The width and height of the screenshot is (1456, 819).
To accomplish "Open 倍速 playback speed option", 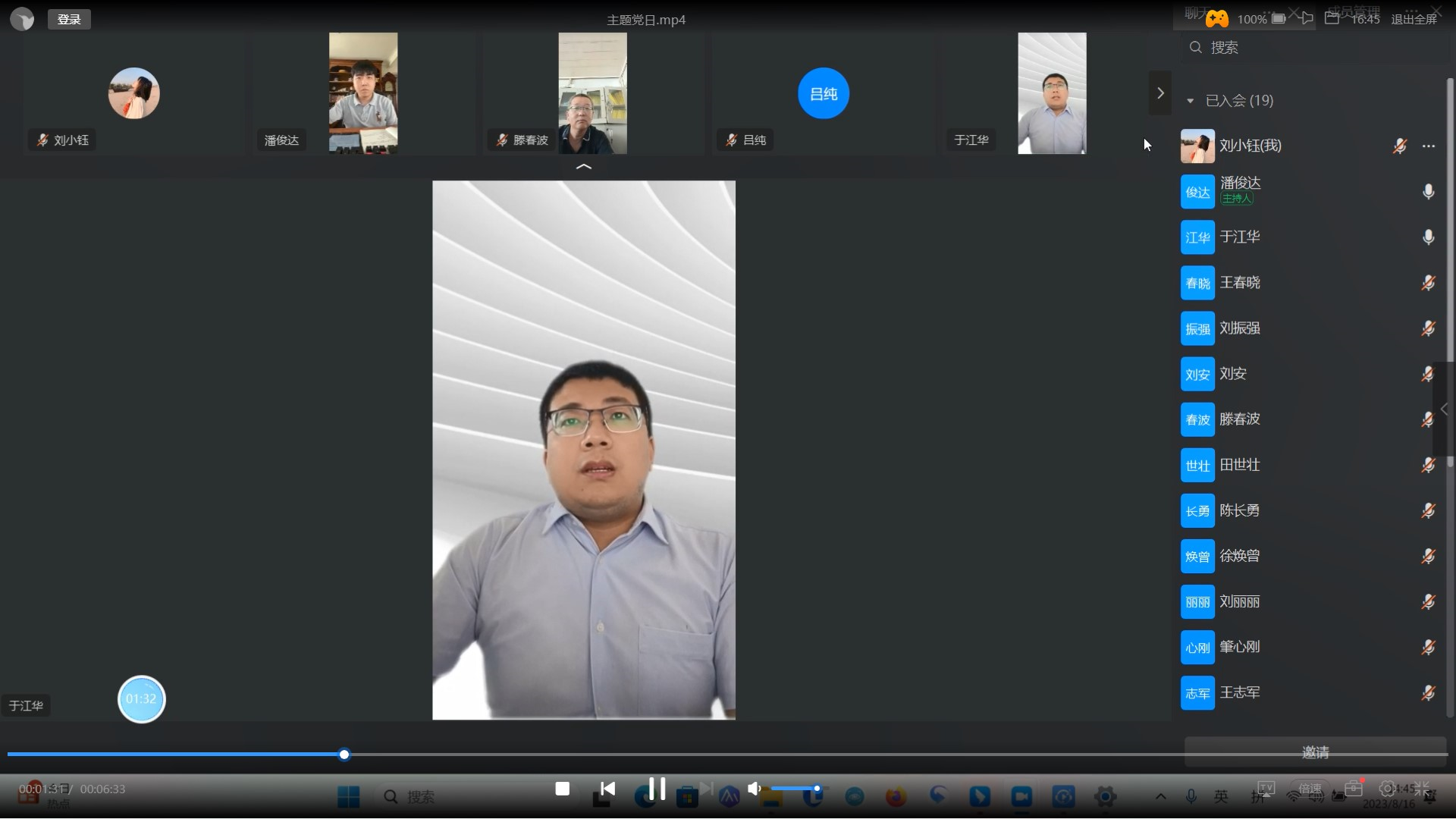I will pyautogui.click(x=1310, y=789).
